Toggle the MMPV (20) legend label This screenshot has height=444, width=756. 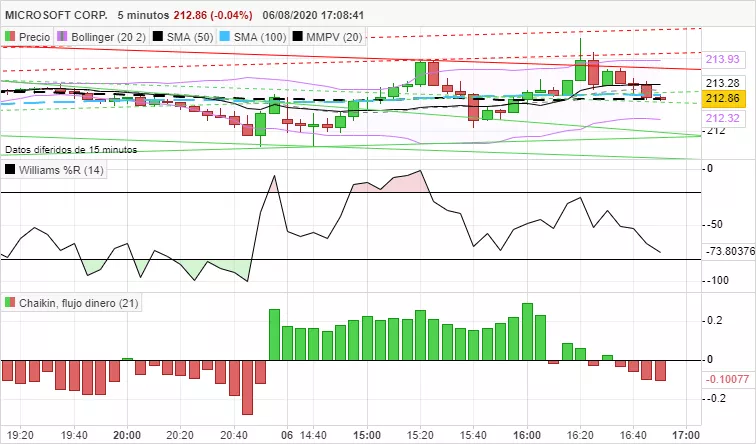click(334, 37)
